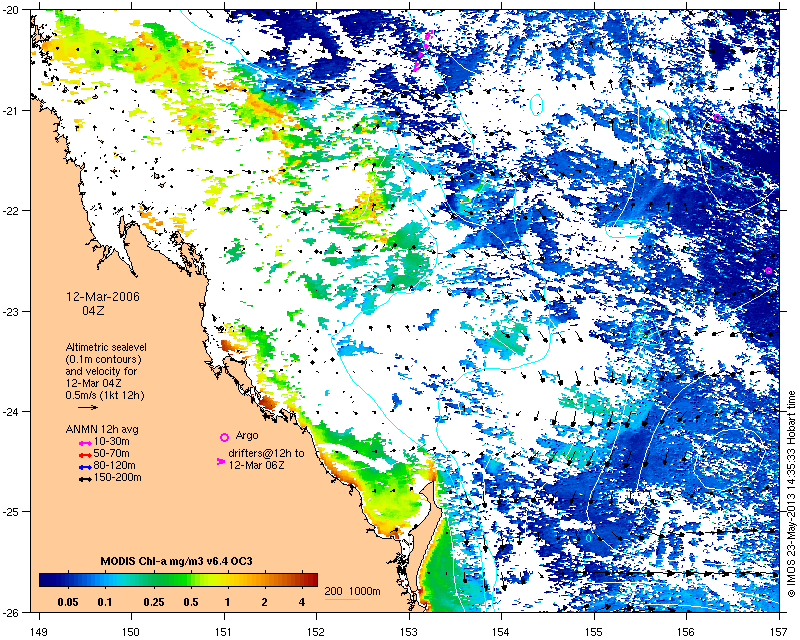Click the 0.5m/s velocity scale arrow
The width and height of the screenshot is (800, 640).
(x=88, y=407)
